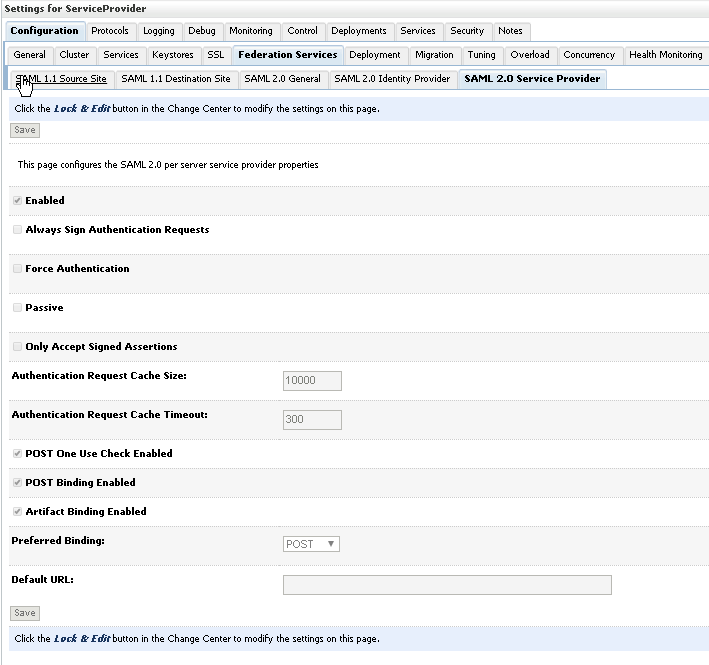Open the Preferred Binding dropdown
709x665 pixels.
click(x=312, y=544)
